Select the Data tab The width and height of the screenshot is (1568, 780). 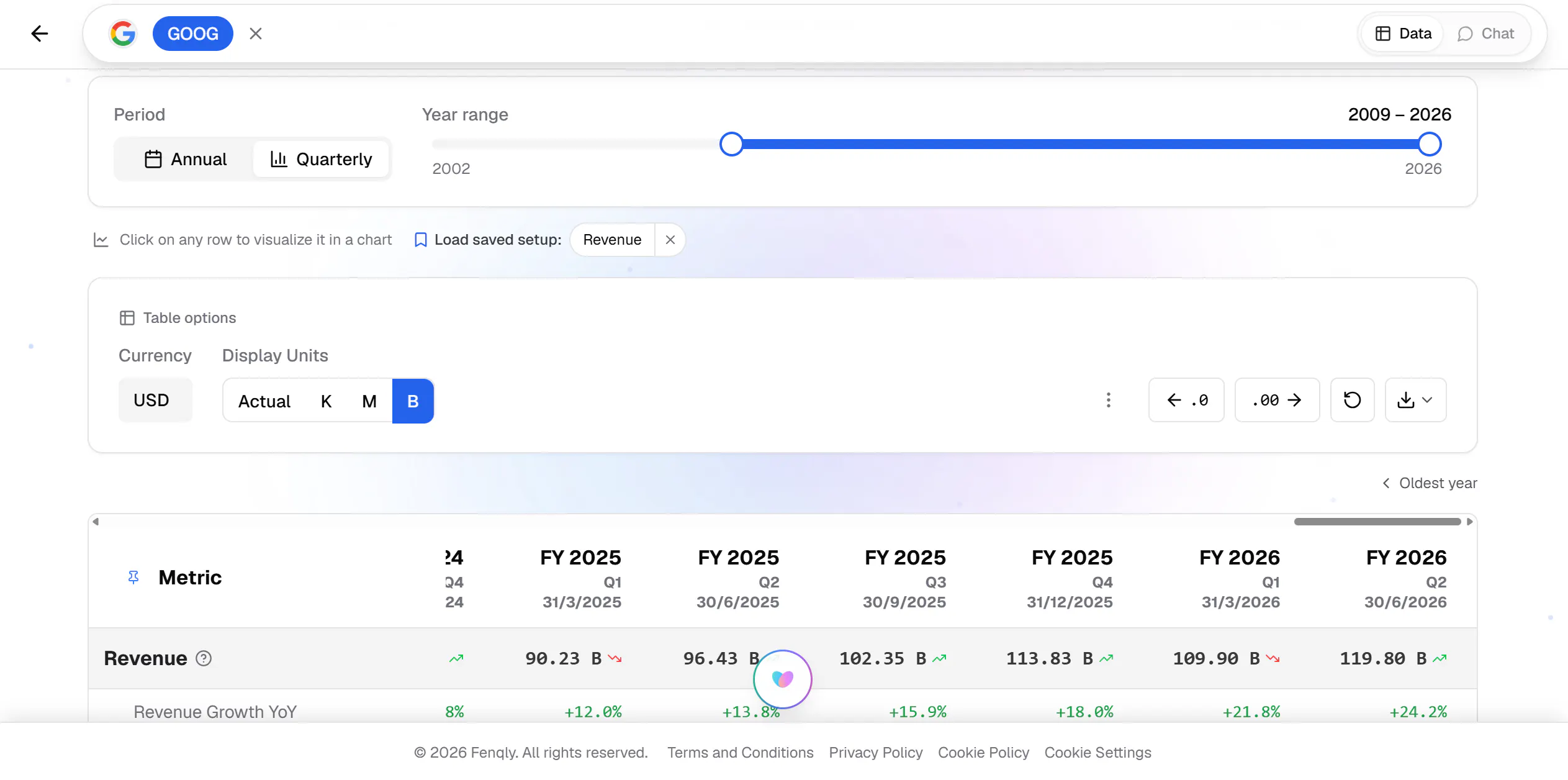(1403, 34)
